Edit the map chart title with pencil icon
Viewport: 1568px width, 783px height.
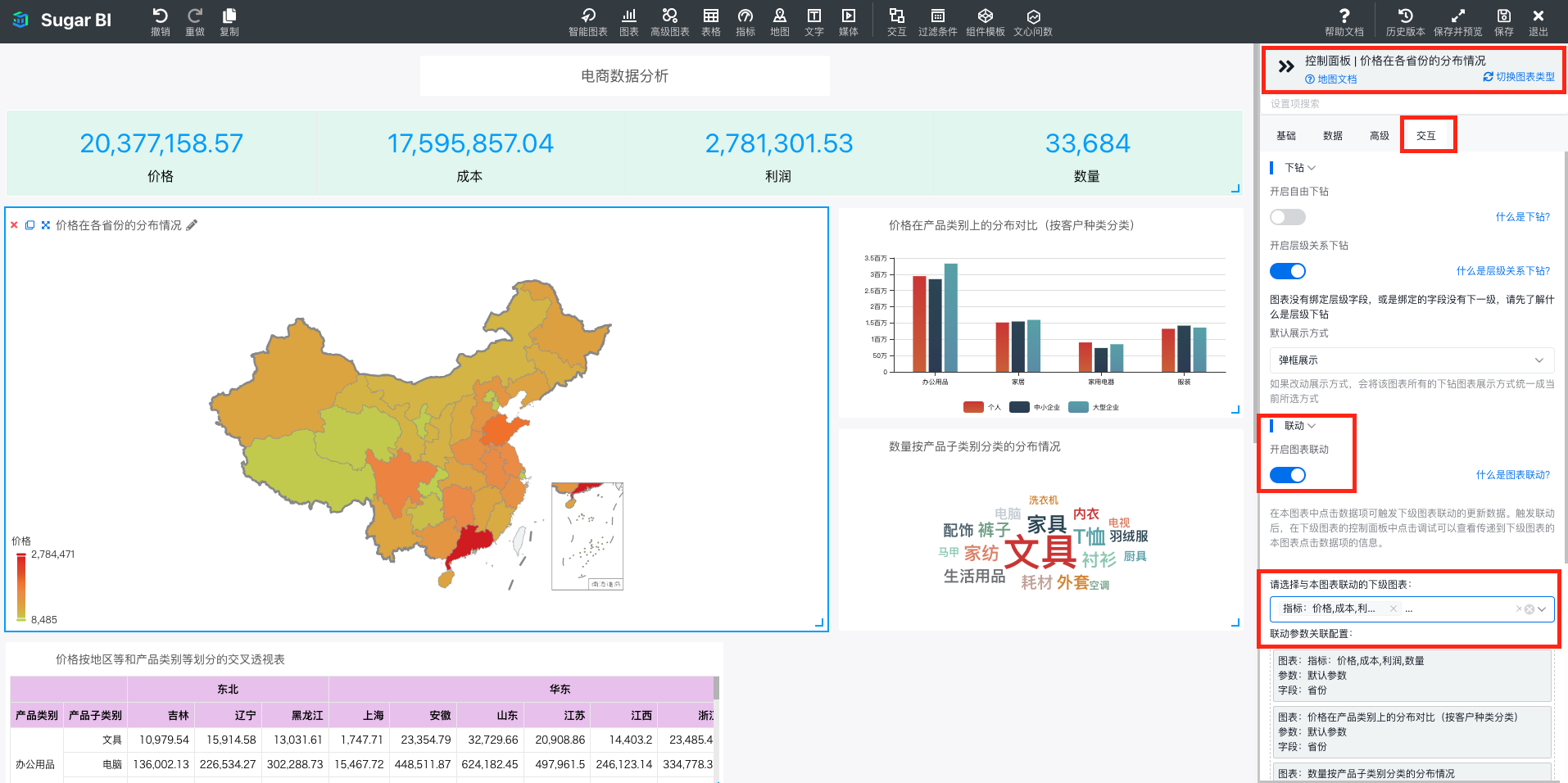[x=192, y=225]
